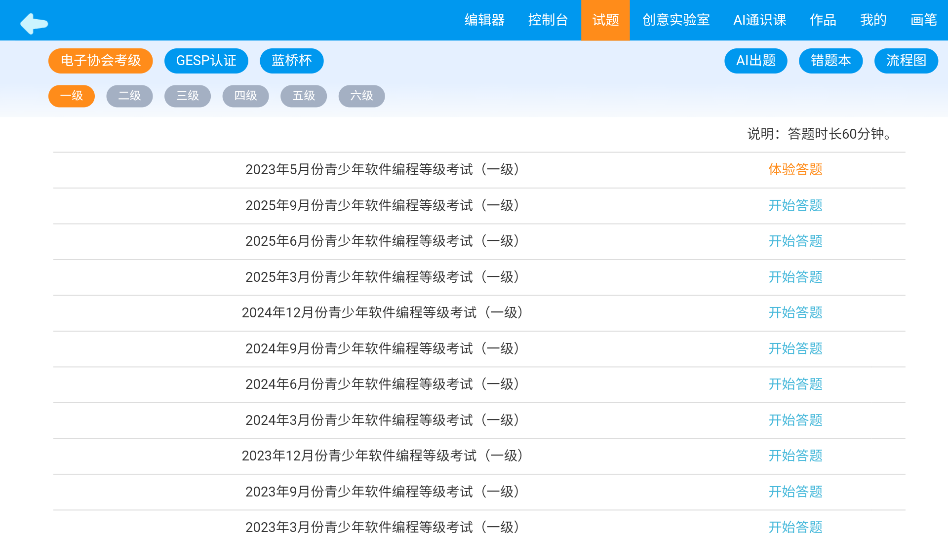Select the GESP认证 exam category
This screenshot has height=533, width=948.
point(206,61)
